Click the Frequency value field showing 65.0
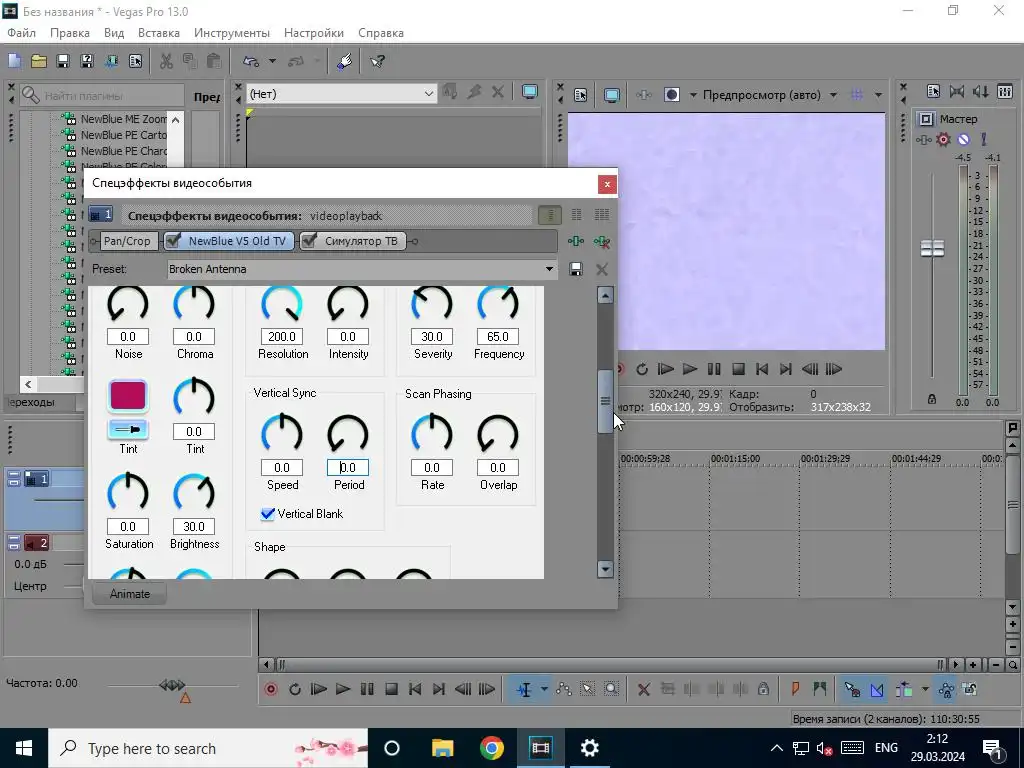The image size is (1024, 768). pyautogui.click(x=498, y=336)
